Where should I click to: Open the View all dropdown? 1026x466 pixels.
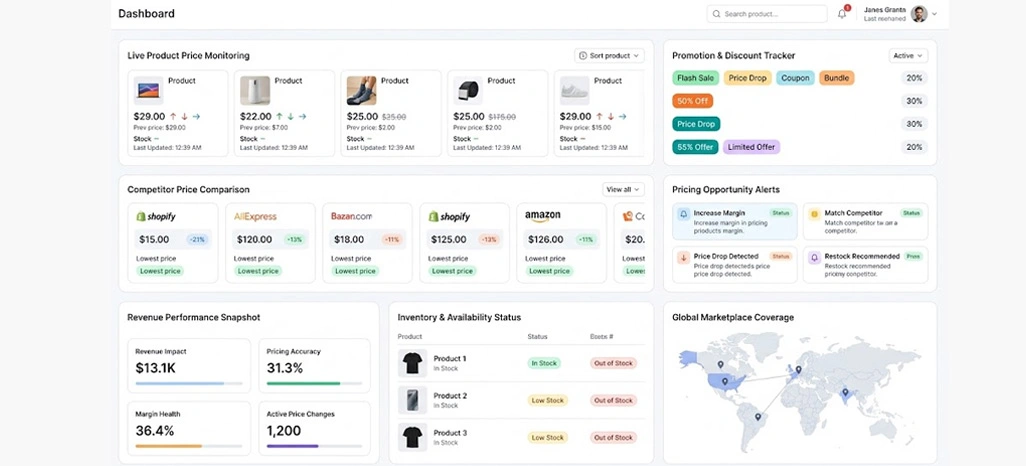pyautogui.click(x=624, y=189)
